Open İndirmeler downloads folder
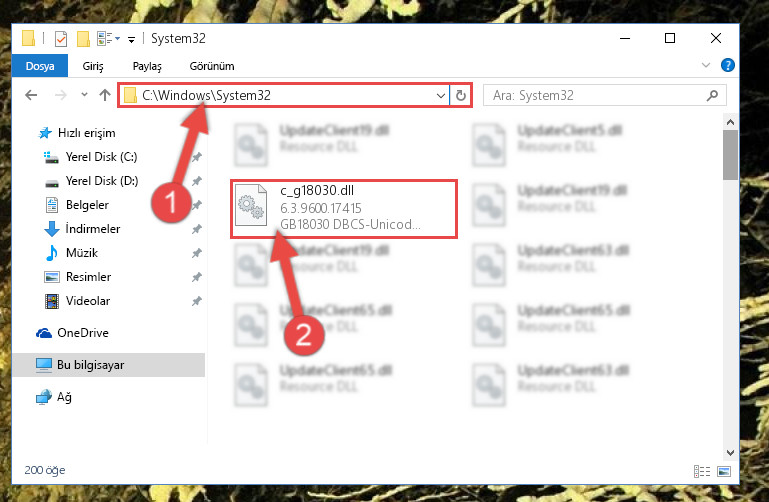Image resolution: width=769 pixels, height=502 pixels. (93, 228)
